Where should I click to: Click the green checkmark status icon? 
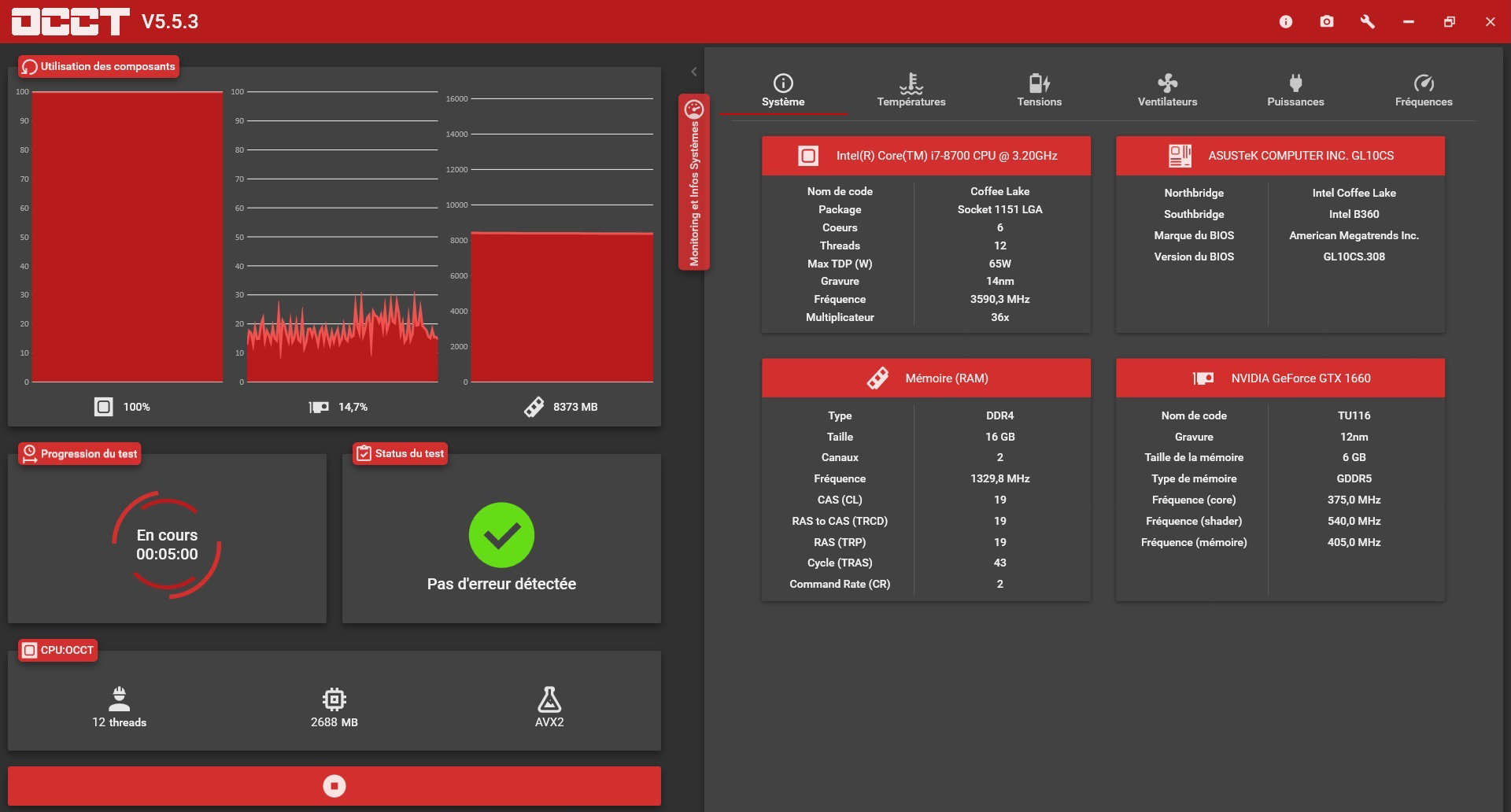[x=501, y=535]
